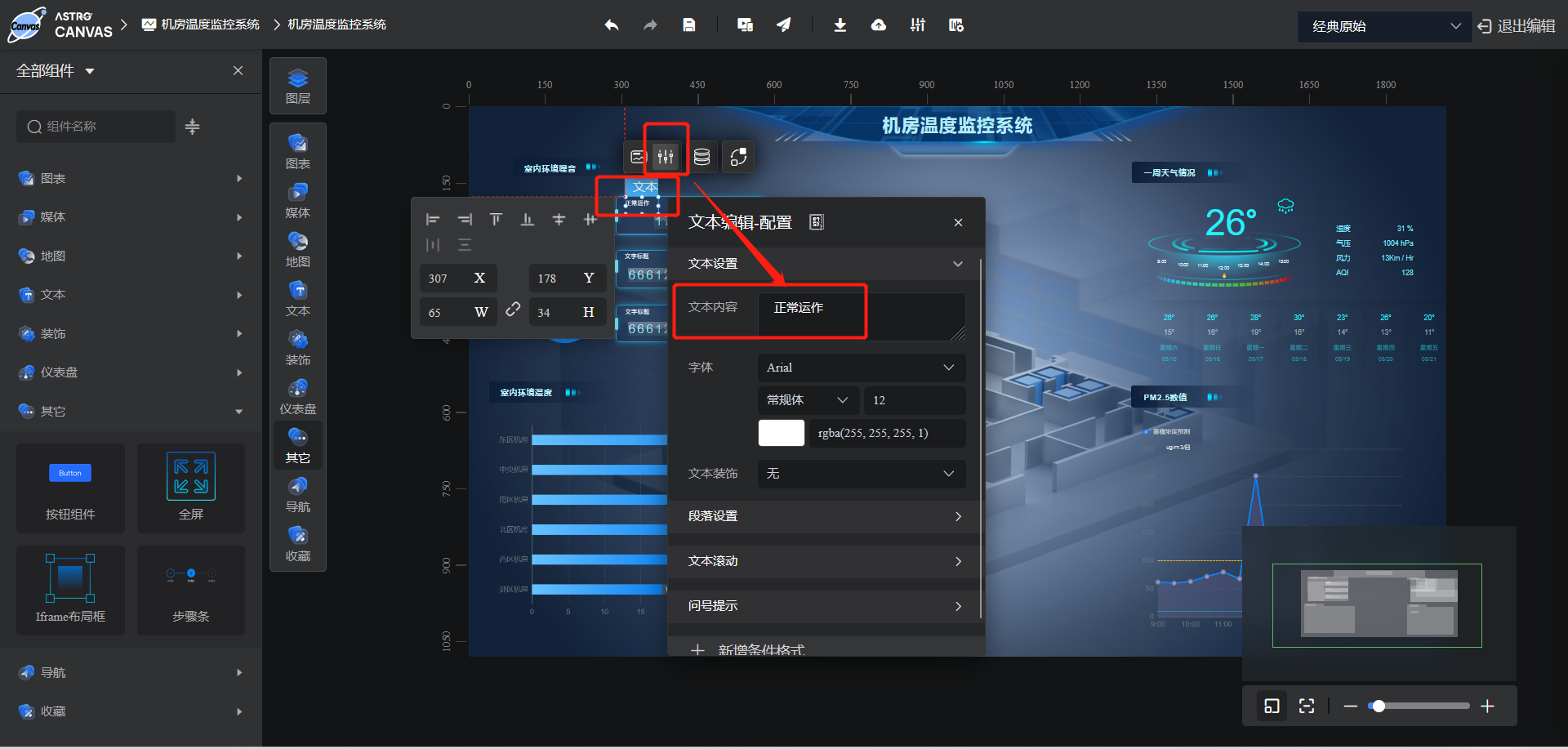Open the widget data (database) icon
Viewport: 1568px width, 749px height.
pyautogui.click(x=702, y=157)
